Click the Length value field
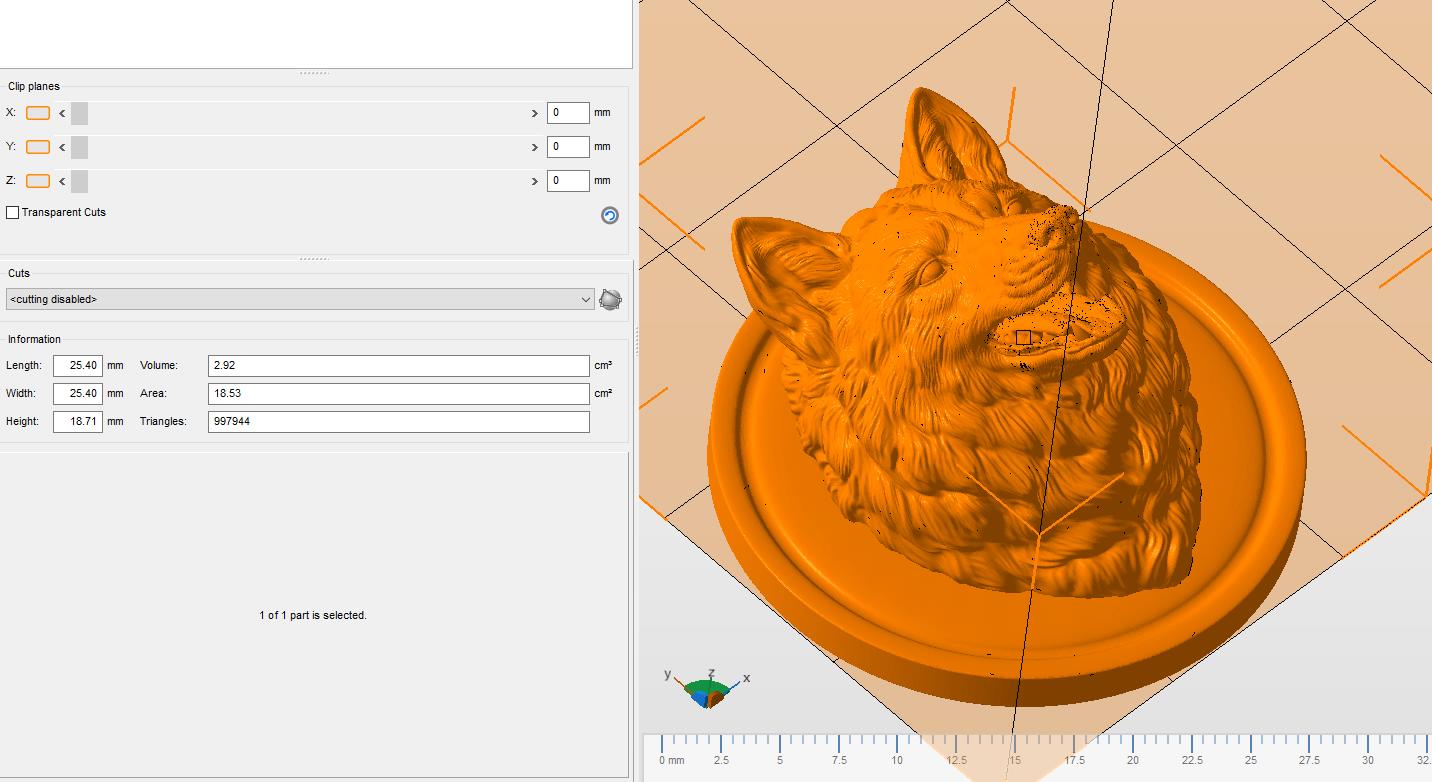Screen dimensions: 1432x782 click(x=78, y=366)
